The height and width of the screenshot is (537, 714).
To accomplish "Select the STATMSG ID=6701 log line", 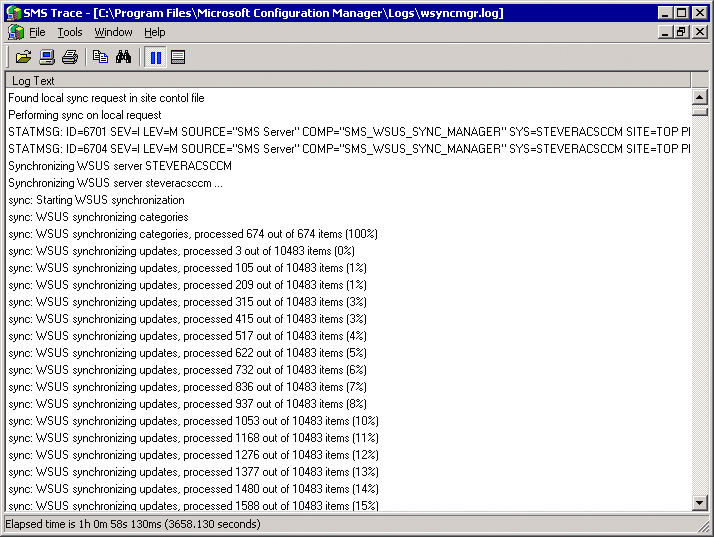I will pyautogui.click(x=348, y=132).
